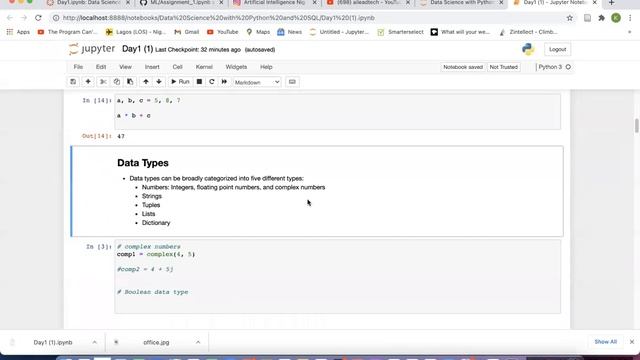Viewport: 640px width, 360px height.
Task: Switch to the YouTube browser tab
Action: tap(369, 3)
